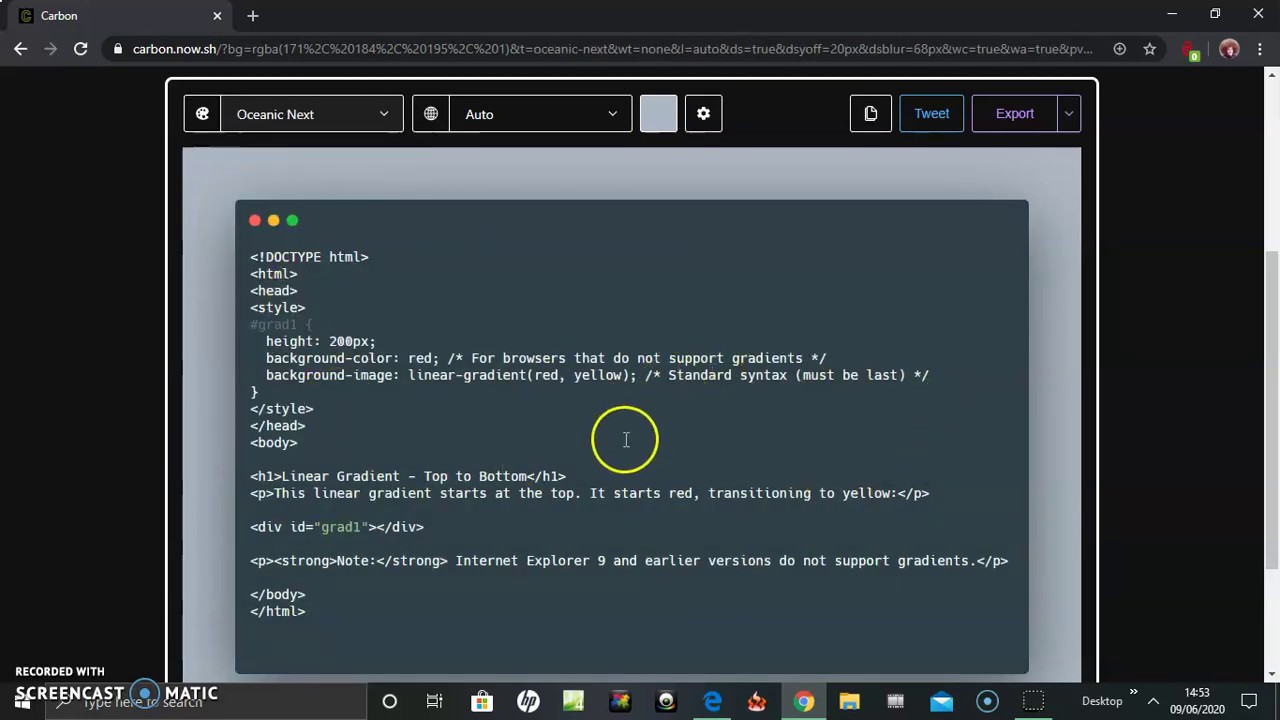This screenshot has width=1280, height=720.
Task: Click the yellow window control dot
Action: pyautogui.click(x=273, y=220)
